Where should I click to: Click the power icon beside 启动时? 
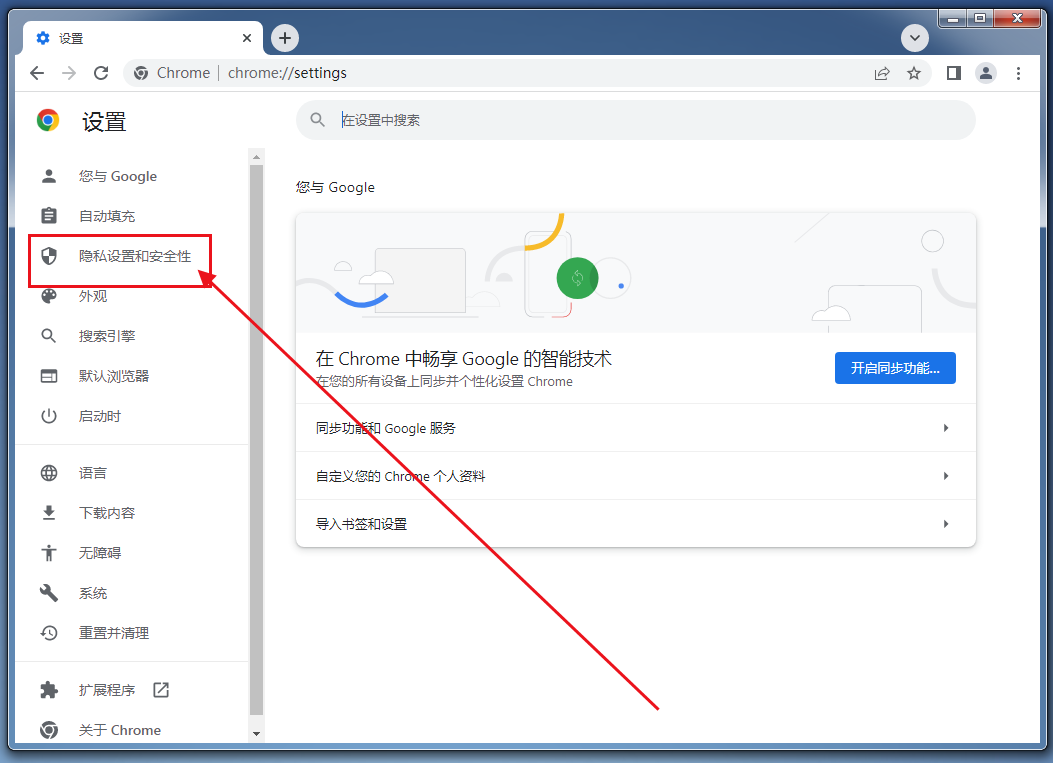49,416
